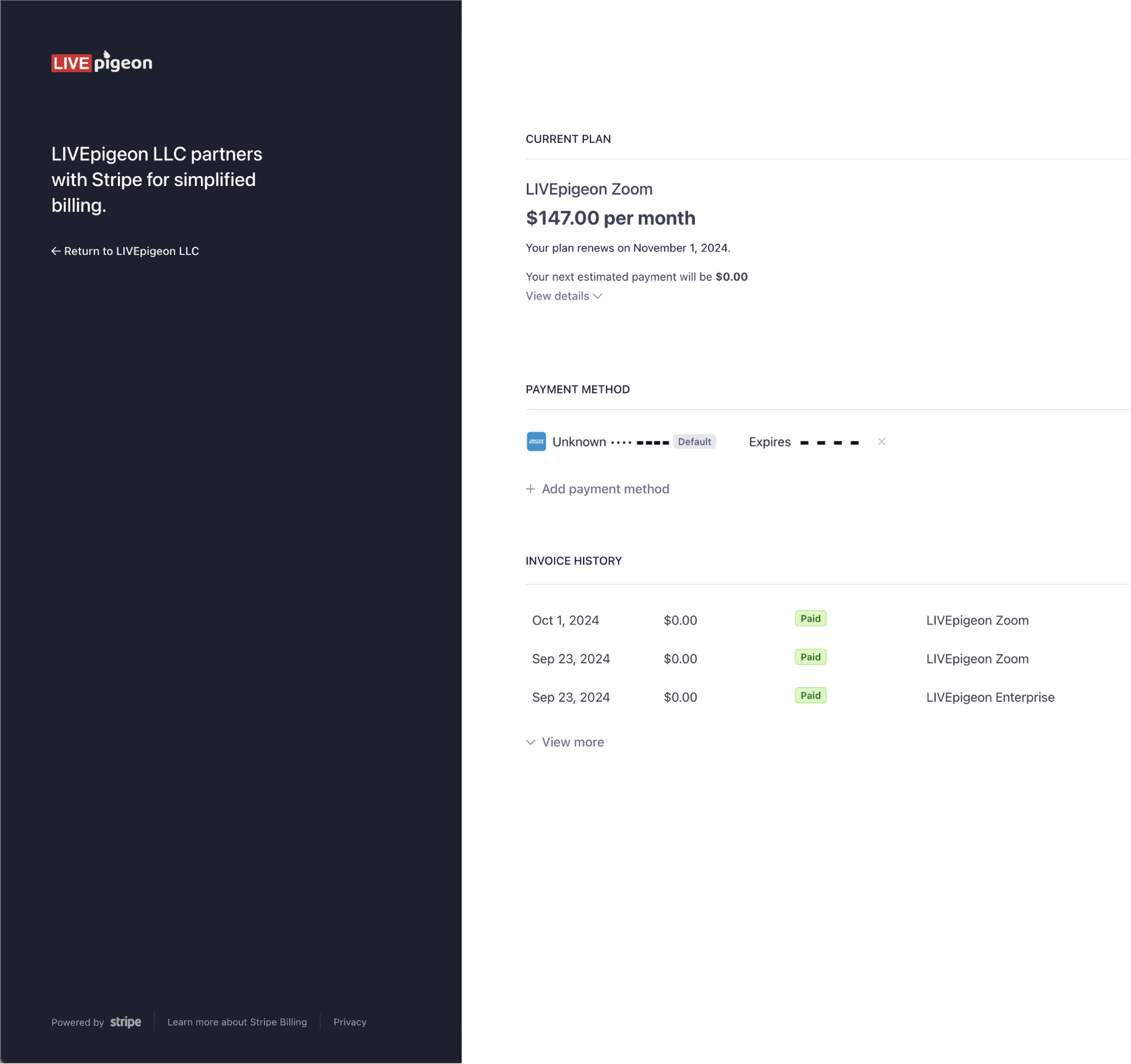Expand View more in invoice history
1131x1064 pixels.
(565, 742)
